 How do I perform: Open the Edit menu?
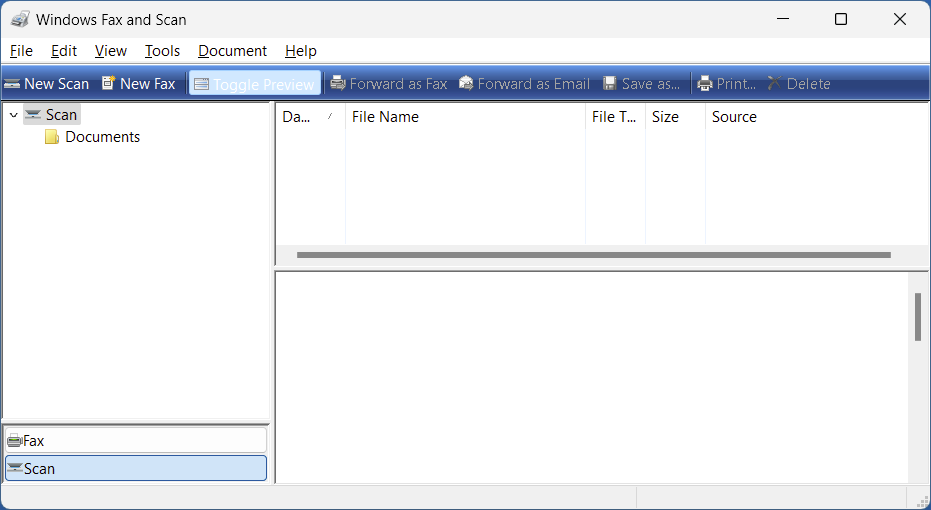coord(64,51)
